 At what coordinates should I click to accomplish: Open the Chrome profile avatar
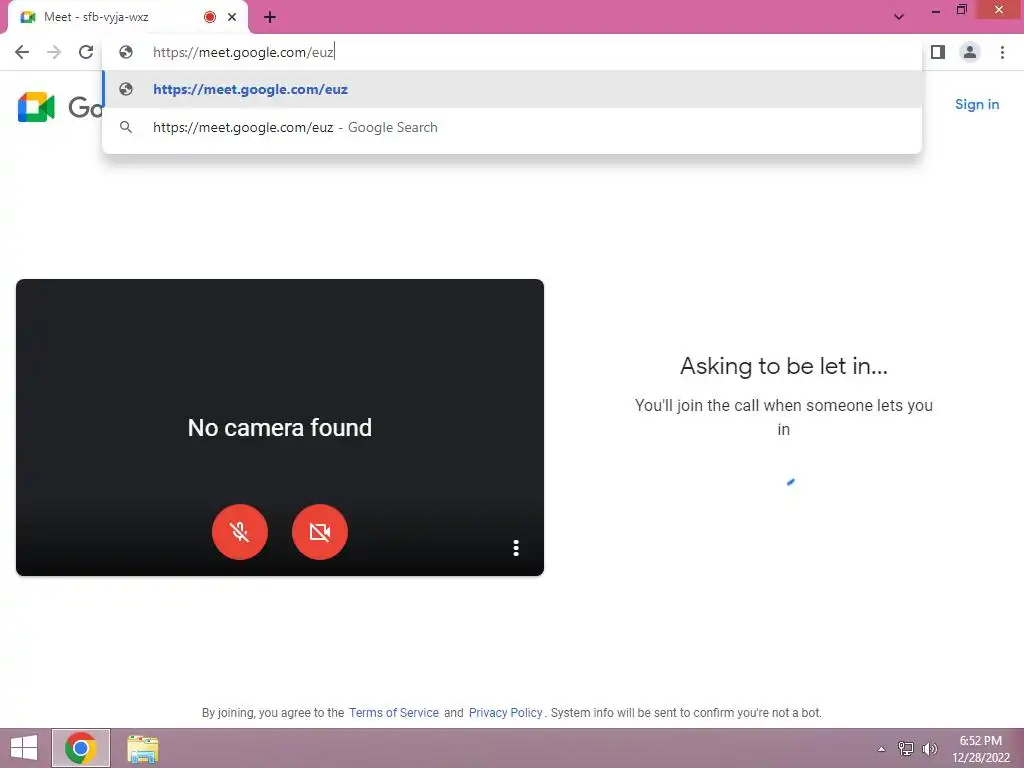click(970, 52)
